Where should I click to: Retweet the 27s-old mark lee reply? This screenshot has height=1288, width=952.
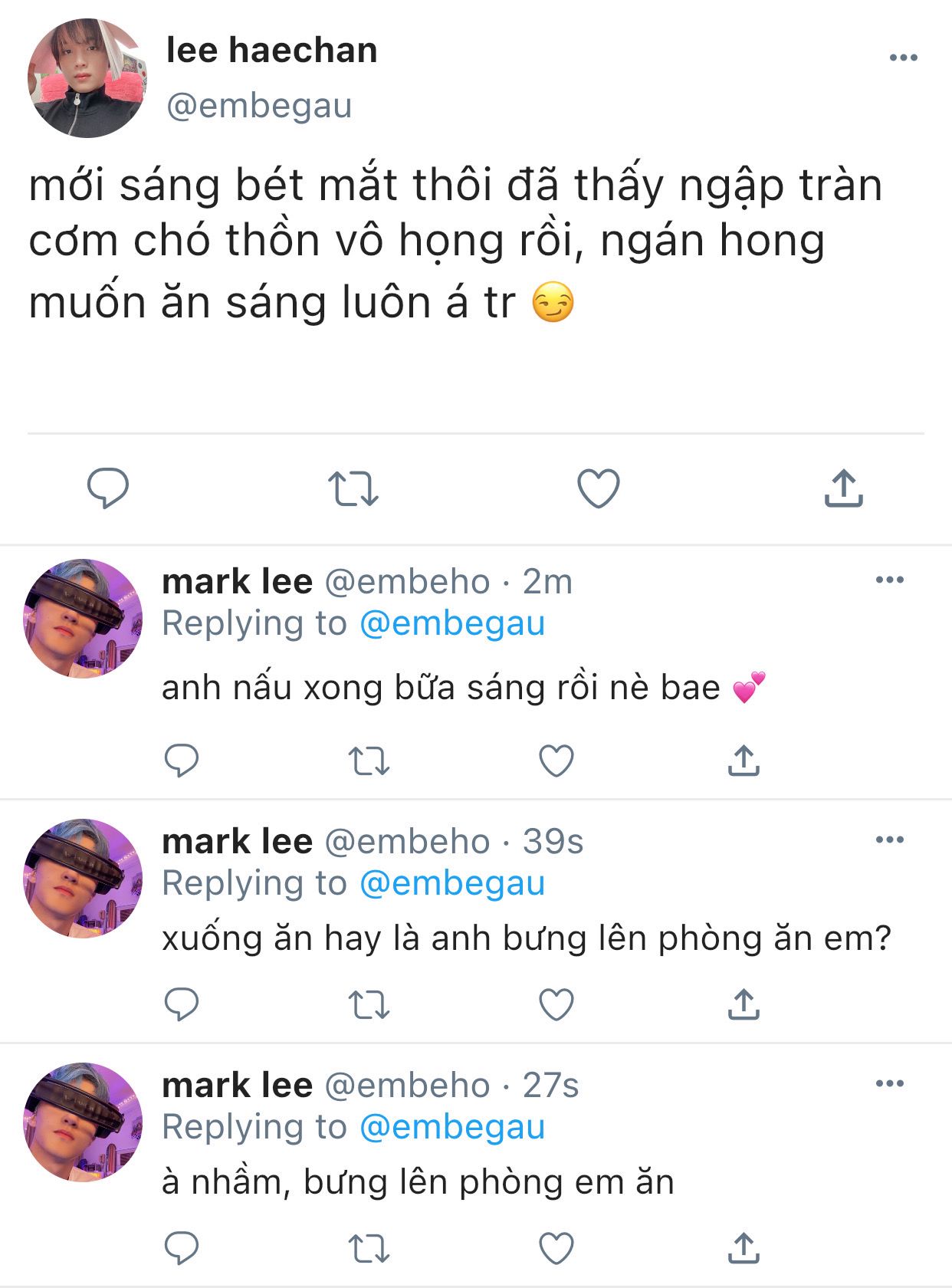click(x=369, y=1248)
